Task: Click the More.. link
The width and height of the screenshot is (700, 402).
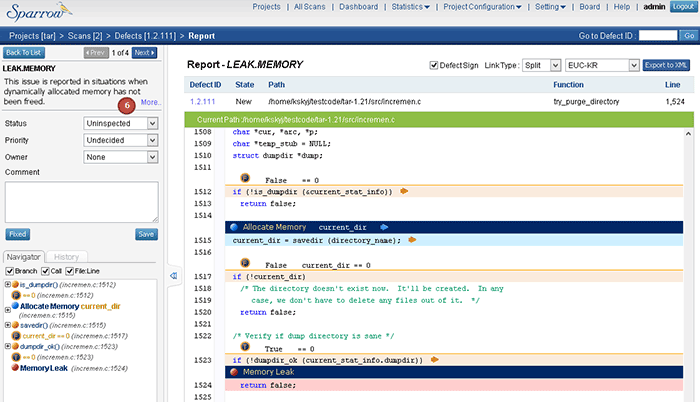Action: 150,102
